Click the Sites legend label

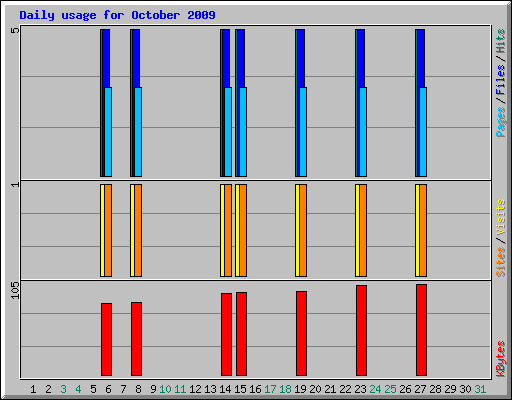[x=501, y=262]
